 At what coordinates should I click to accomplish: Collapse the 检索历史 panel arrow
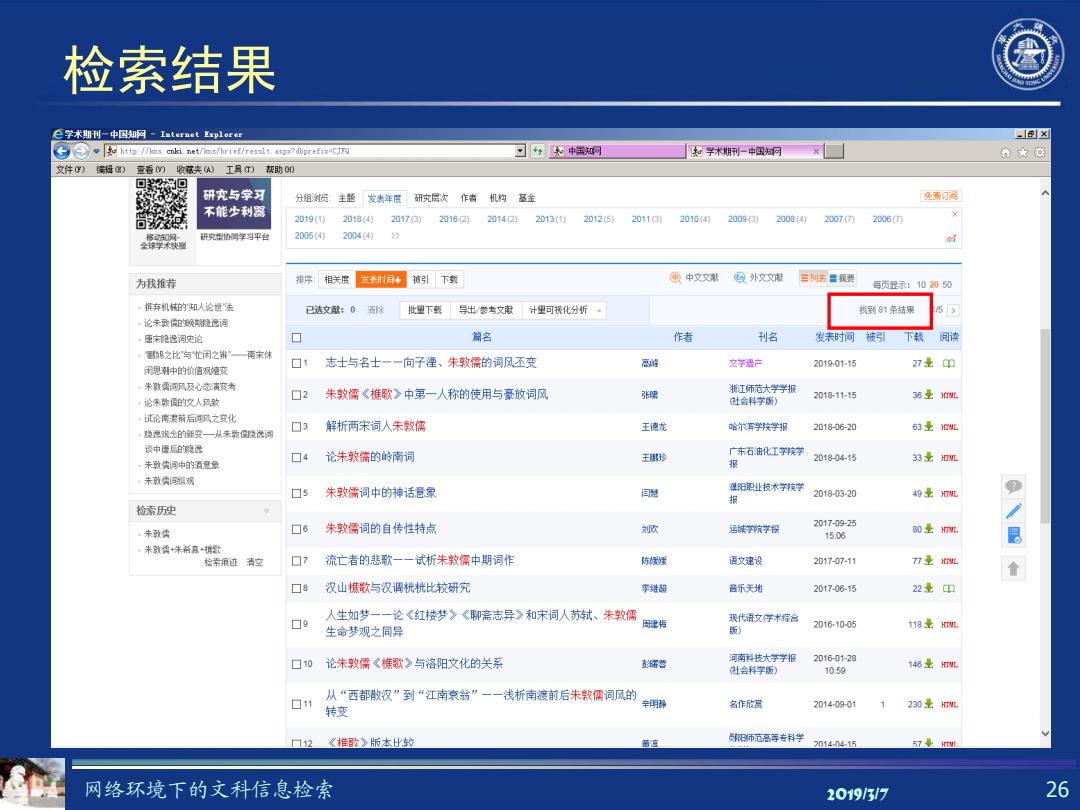pyautogui.click(x=267, y=510)
